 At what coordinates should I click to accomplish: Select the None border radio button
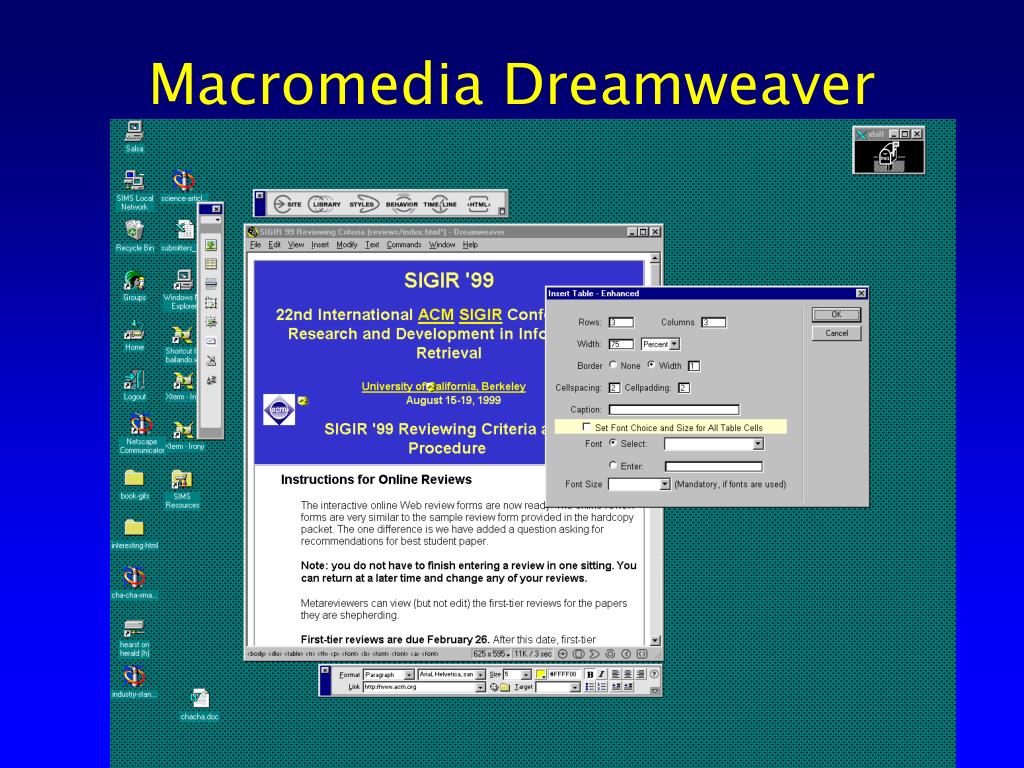tap(613, 365)
